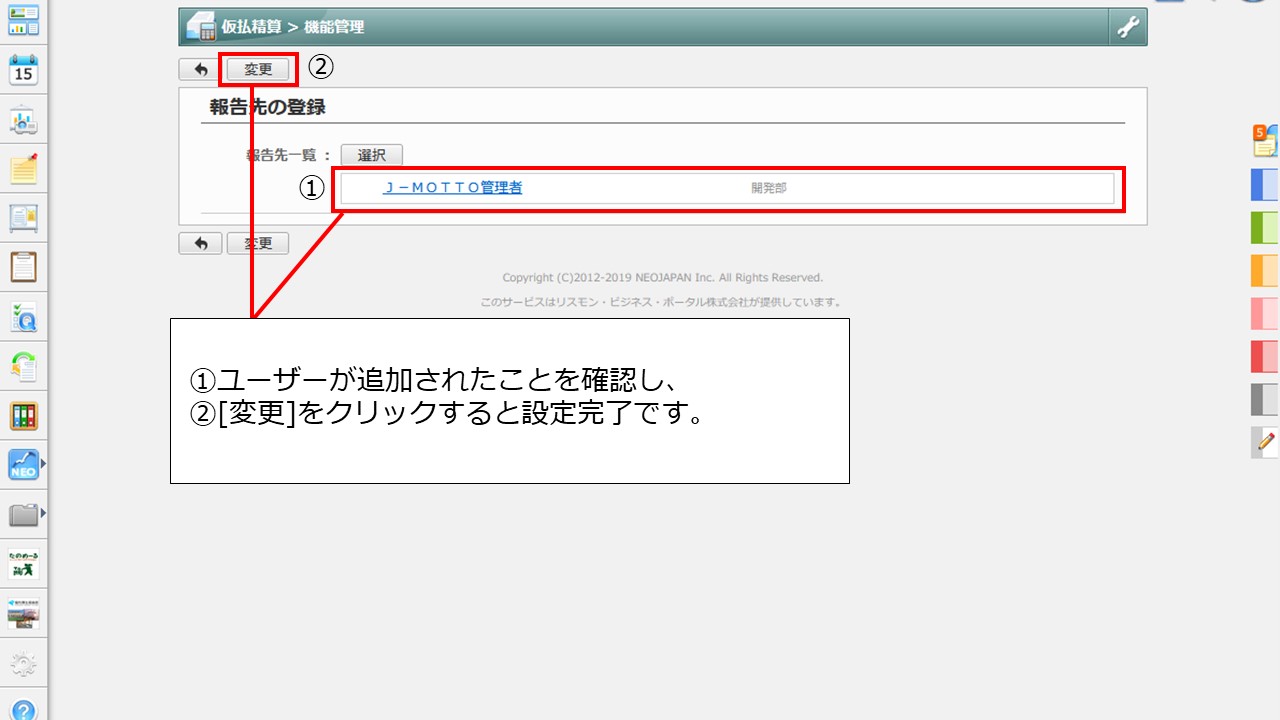Click the 仮払精算 calculator icon in header
Viewport: 1280px width, 720px height.
click(x=201, y=27)
